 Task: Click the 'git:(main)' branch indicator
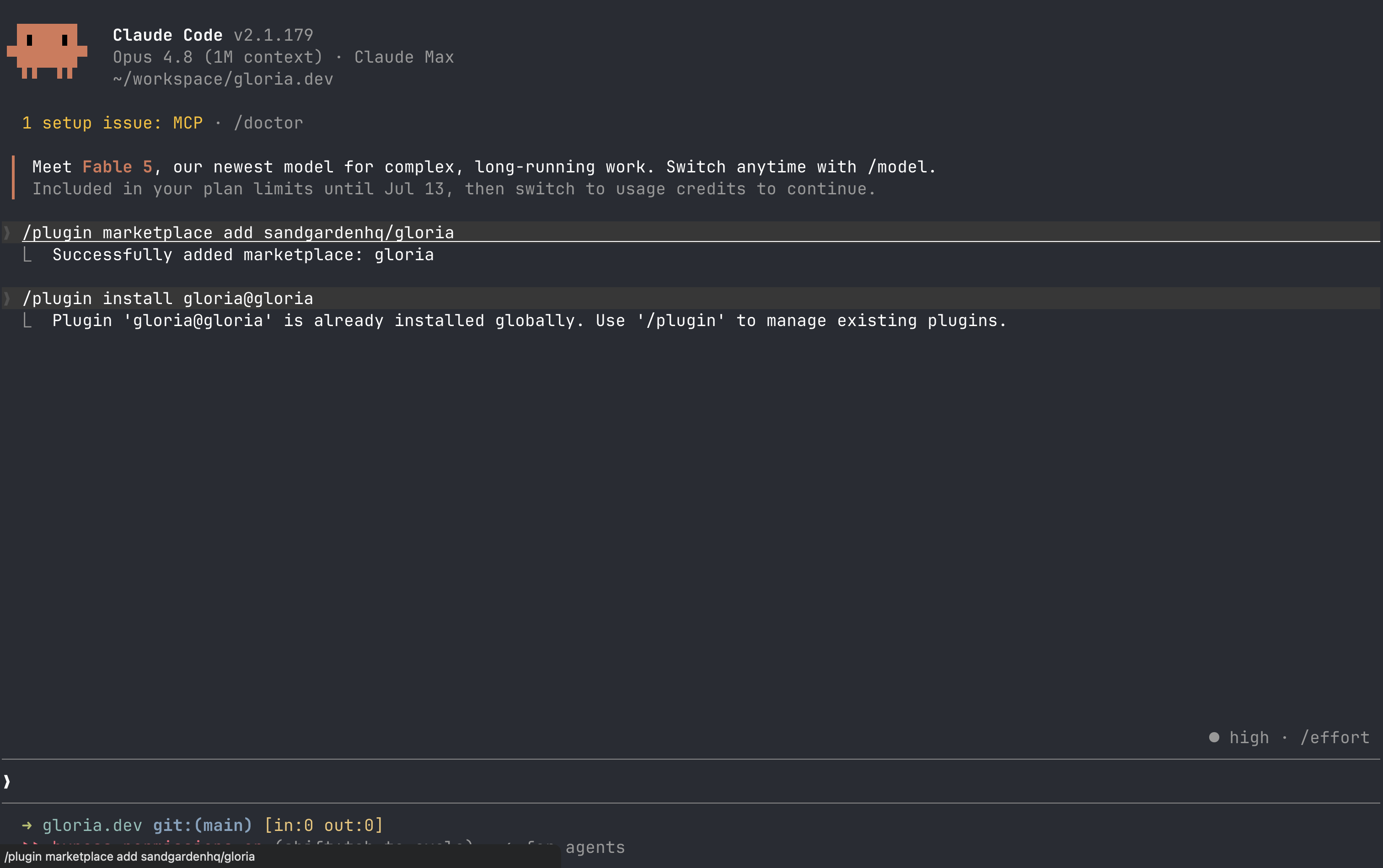(x=203, y=825)
